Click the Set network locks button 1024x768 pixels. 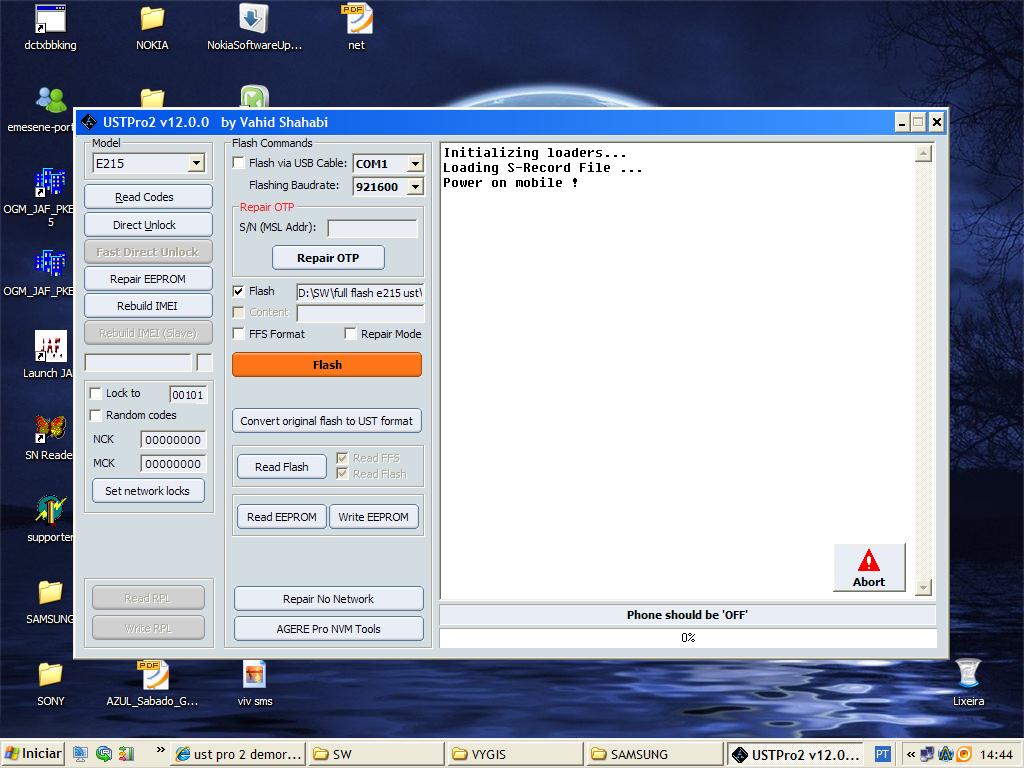point(148,490)
